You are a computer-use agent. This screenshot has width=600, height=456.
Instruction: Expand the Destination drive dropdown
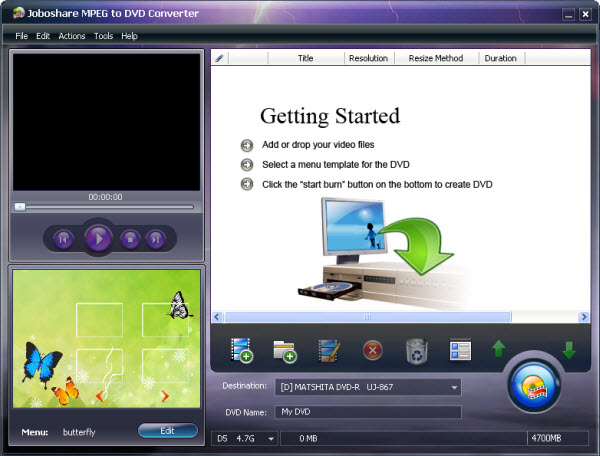454,388
